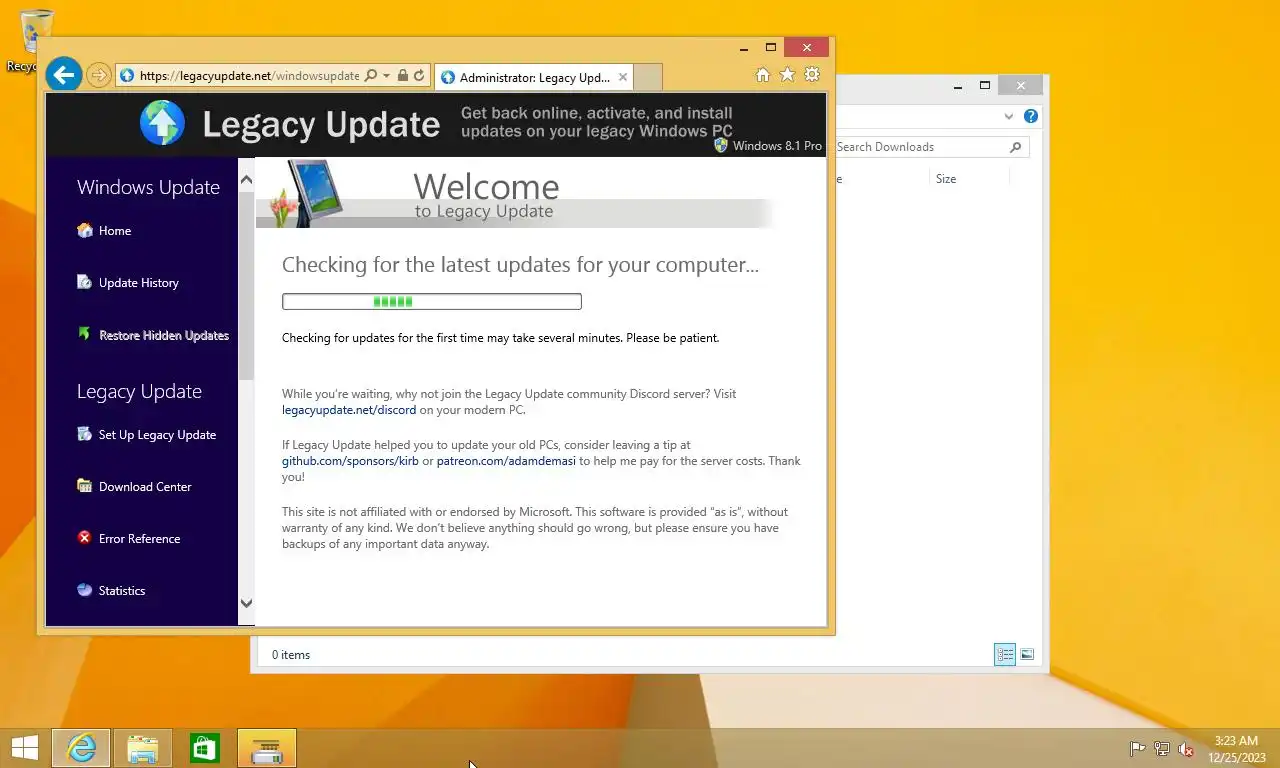This screenshot has width=1280, height=768.
Task: Open Favorites with the star icon
Action: (x=787, y=75)
